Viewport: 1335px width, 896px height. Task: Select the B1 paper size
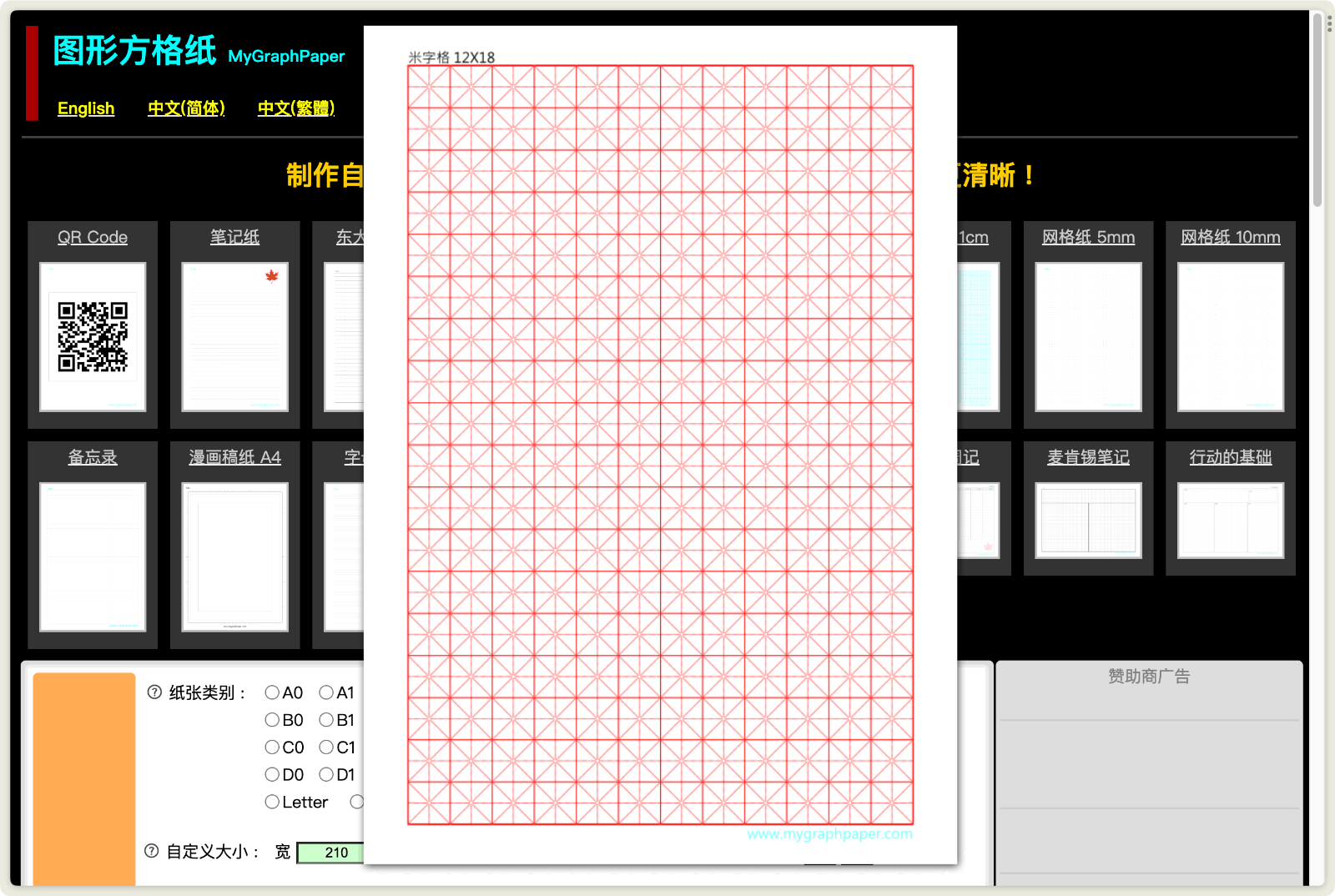click(326, 719)
